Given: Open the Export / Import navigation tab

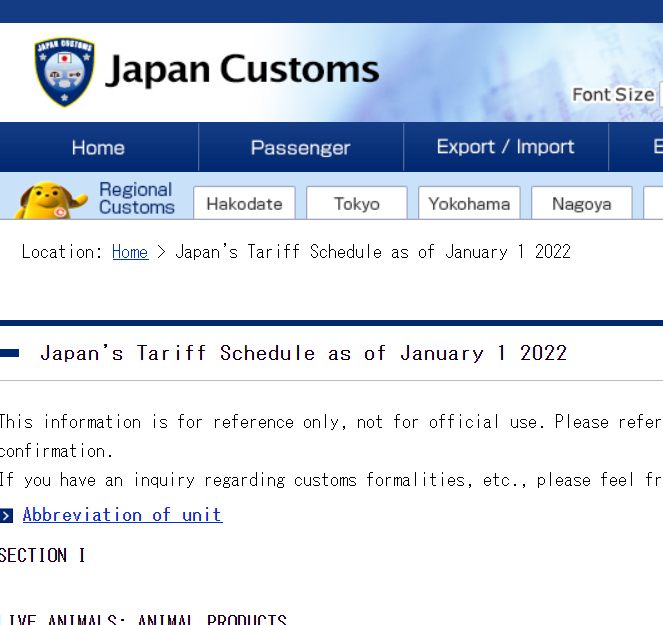Looking at the screenshot, I should tap(506, 148).
